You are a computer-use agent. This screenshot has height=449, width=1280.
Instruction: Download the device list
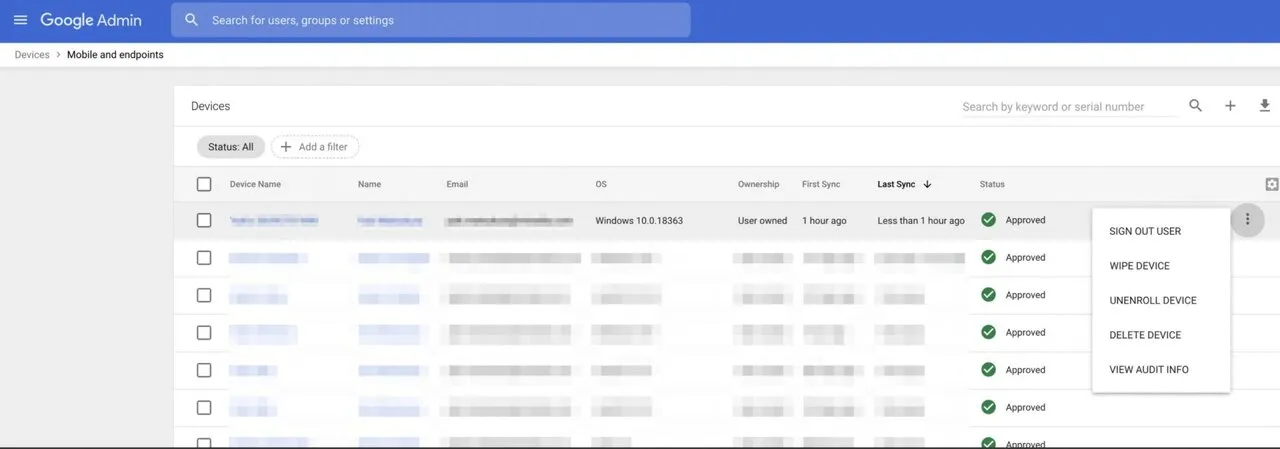pyautogui.click(x=1264, y=106)
